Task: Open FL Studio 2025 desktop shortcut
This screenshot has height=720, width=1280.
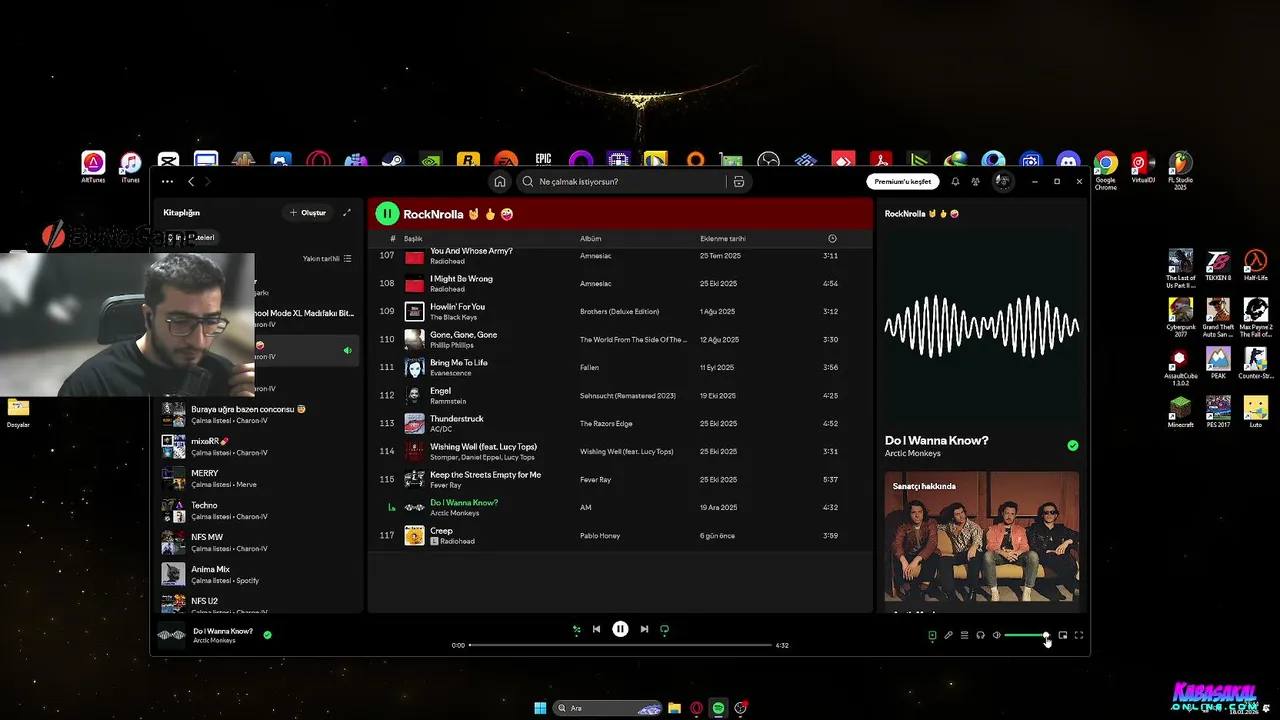Action: click(x=1180, y=170)
